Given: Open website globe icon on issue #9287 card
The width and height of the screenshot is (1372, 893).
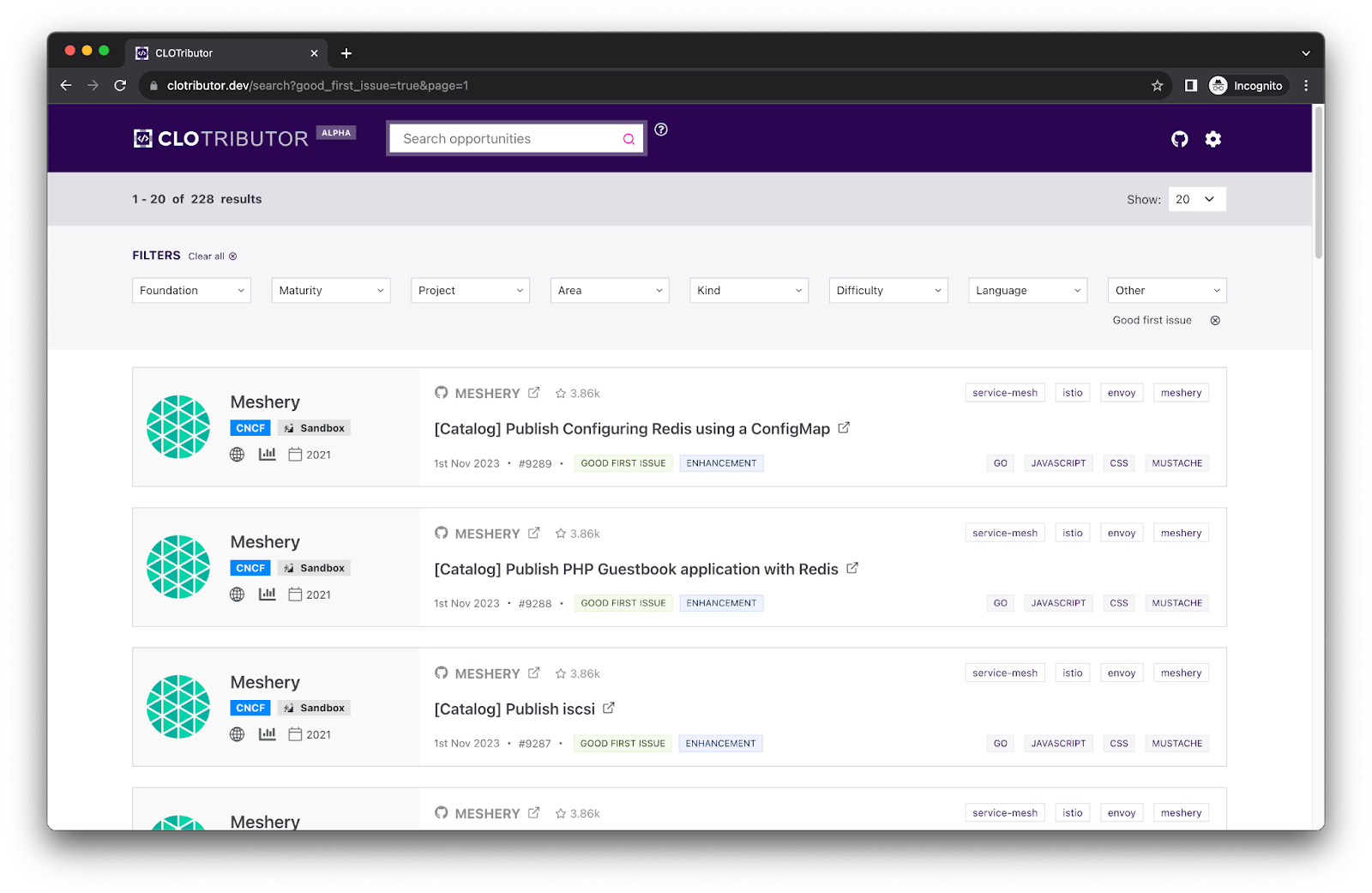Looking at the screenshot, I should pos(238,734).
